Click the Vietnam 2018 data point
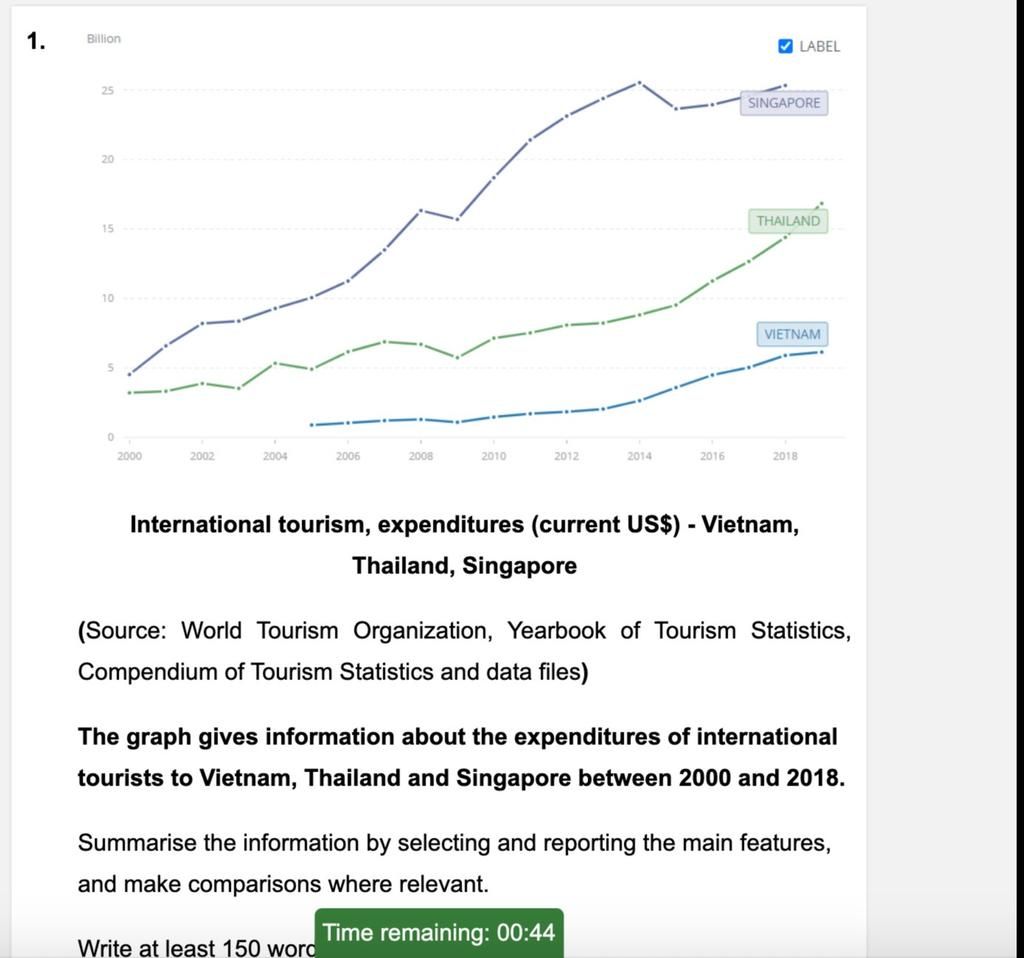Image resolution: width=1024 pixels, height=958 pixels. [785, 355]
